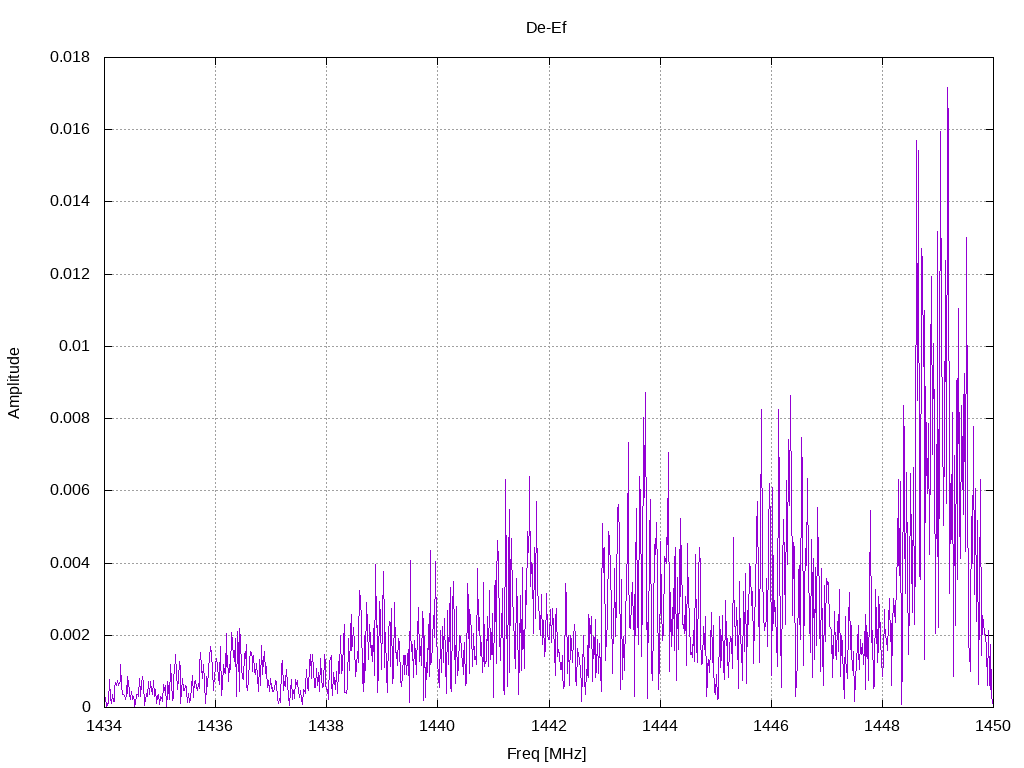Click the x-axis tick 1436
Screen dimensions: 1024x768
(x=216, y=726)
